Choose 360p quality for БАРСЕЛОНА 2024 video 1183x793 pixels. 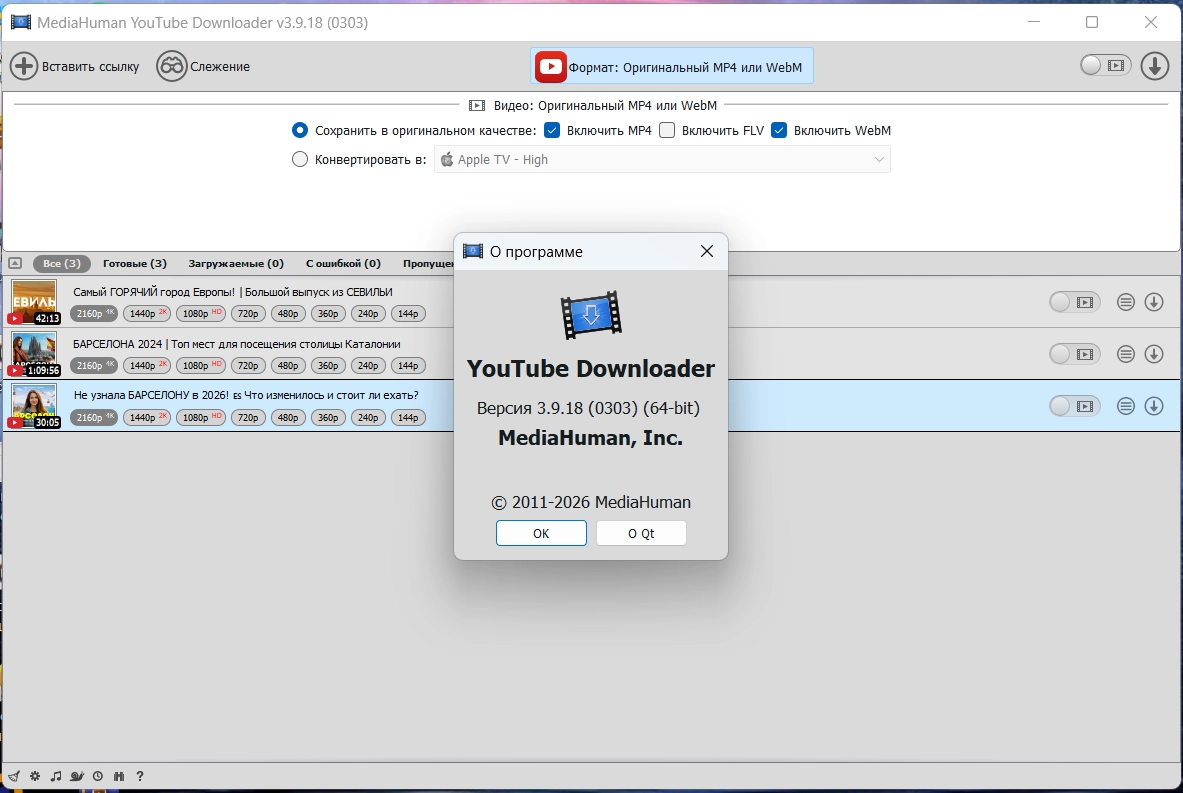[328, 365]
